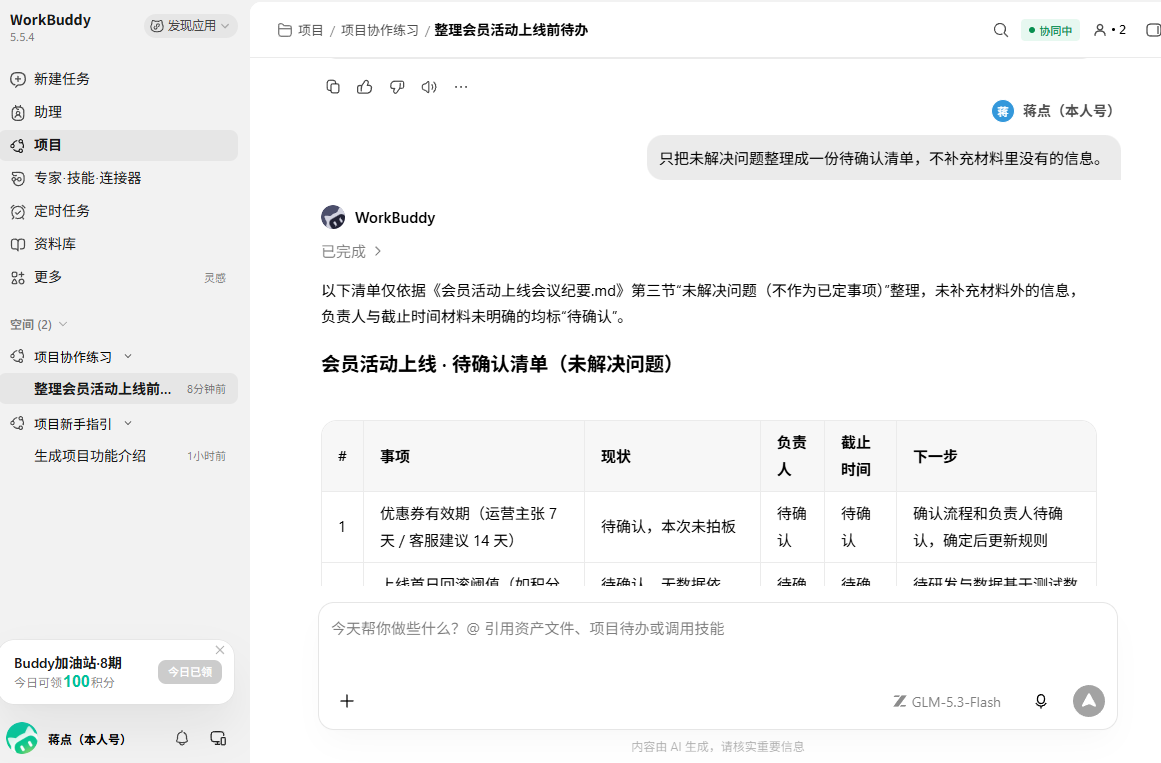1161x763 pixels.
Task: Open more actions with the ellipsis icon
Action: [461, 87]
